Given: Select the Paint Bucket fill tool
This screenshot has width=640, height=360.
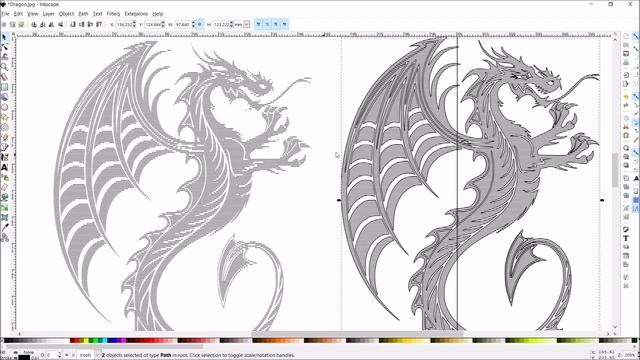Looking at the screenshot, I should coord(4,197).
